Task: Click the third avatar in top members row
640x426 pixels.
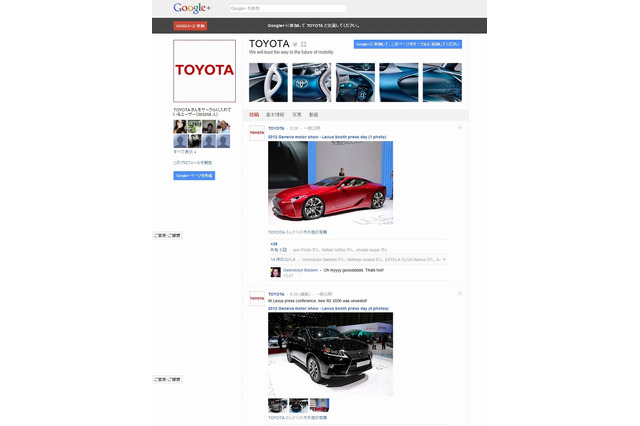Action: [x=209, y=126]
